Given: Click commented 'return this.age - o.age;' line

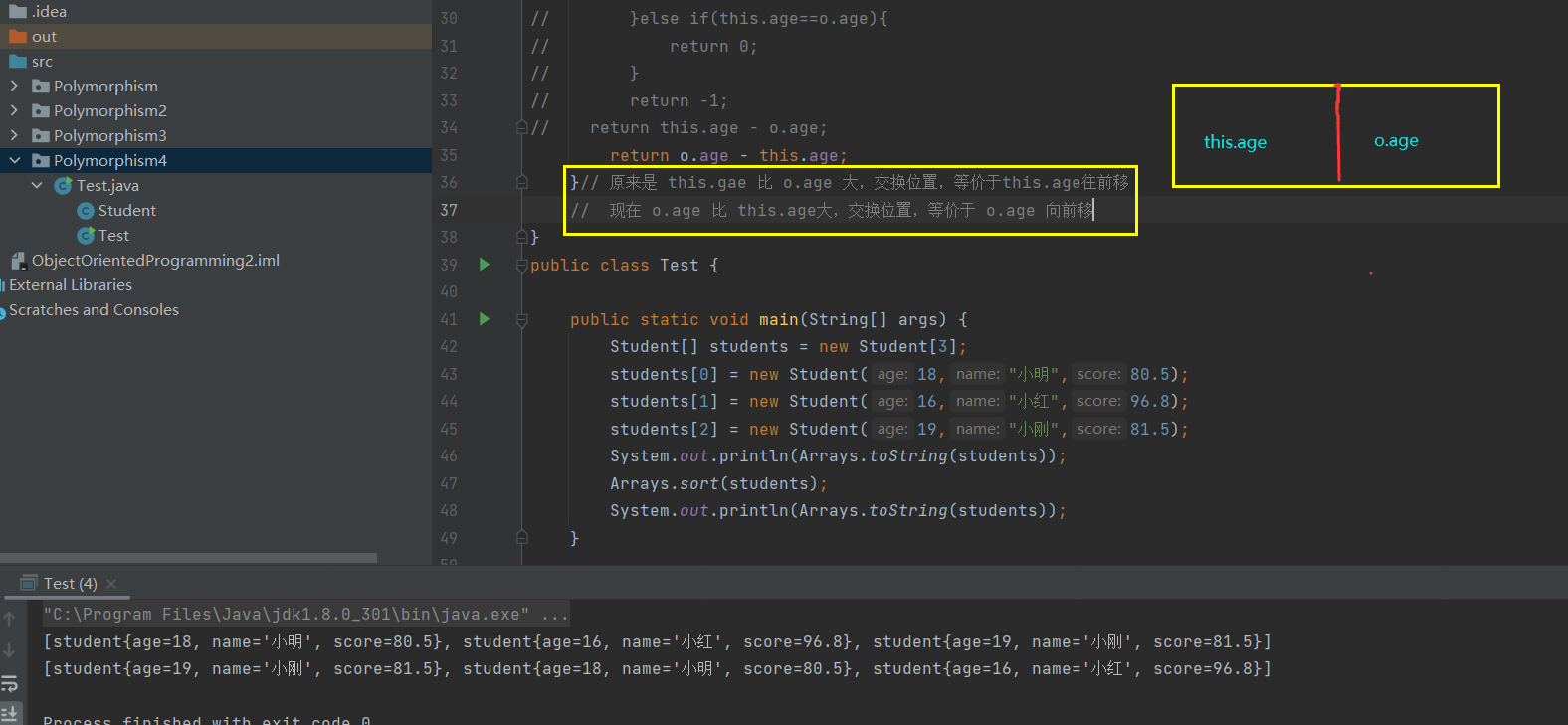Looking at the screenshot, I should click(708, 127).
